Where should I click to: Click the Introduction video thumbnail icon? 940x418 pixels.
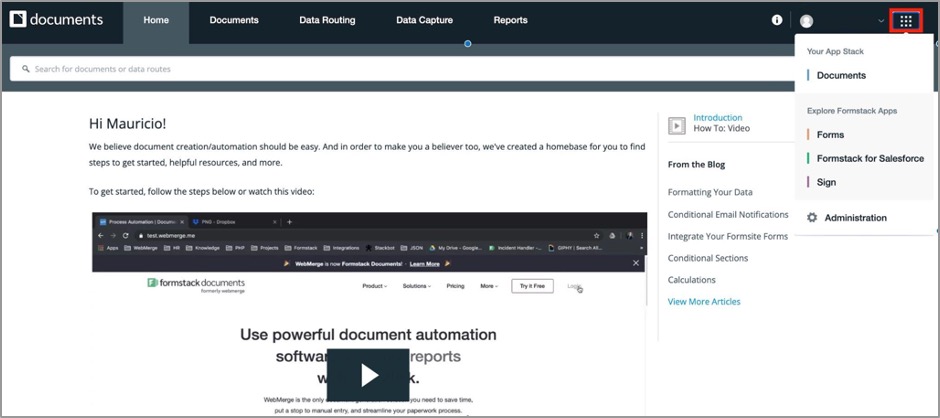pos(677,125)
